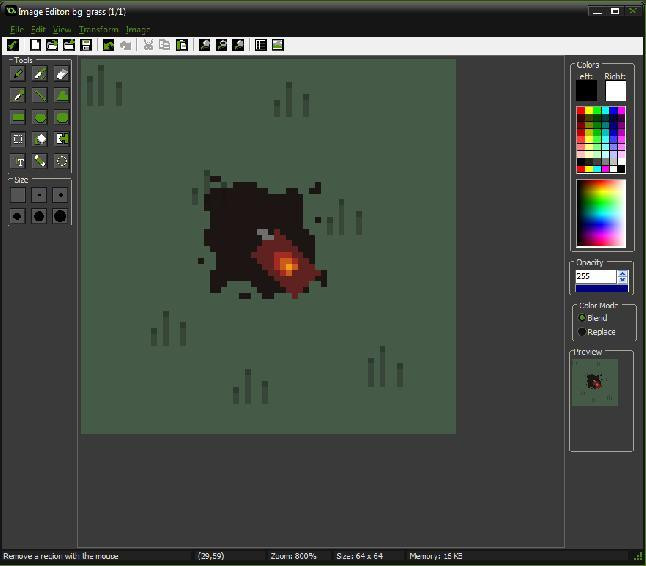Open the Transform menu
646x566 pixels.
coord(98,30)
